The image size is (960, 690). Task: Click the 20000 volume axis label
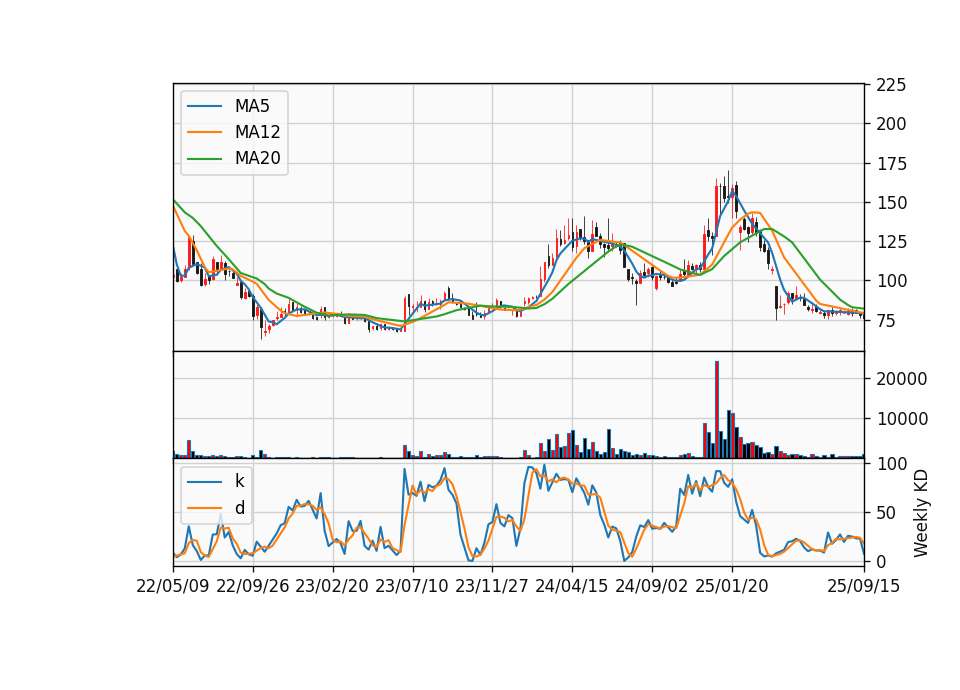point(902,379)
